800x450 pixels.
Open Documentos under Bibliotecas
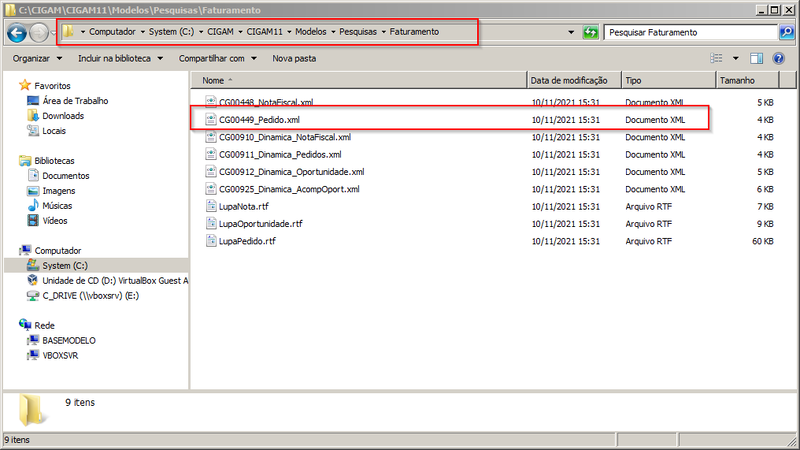pos(66,176)
